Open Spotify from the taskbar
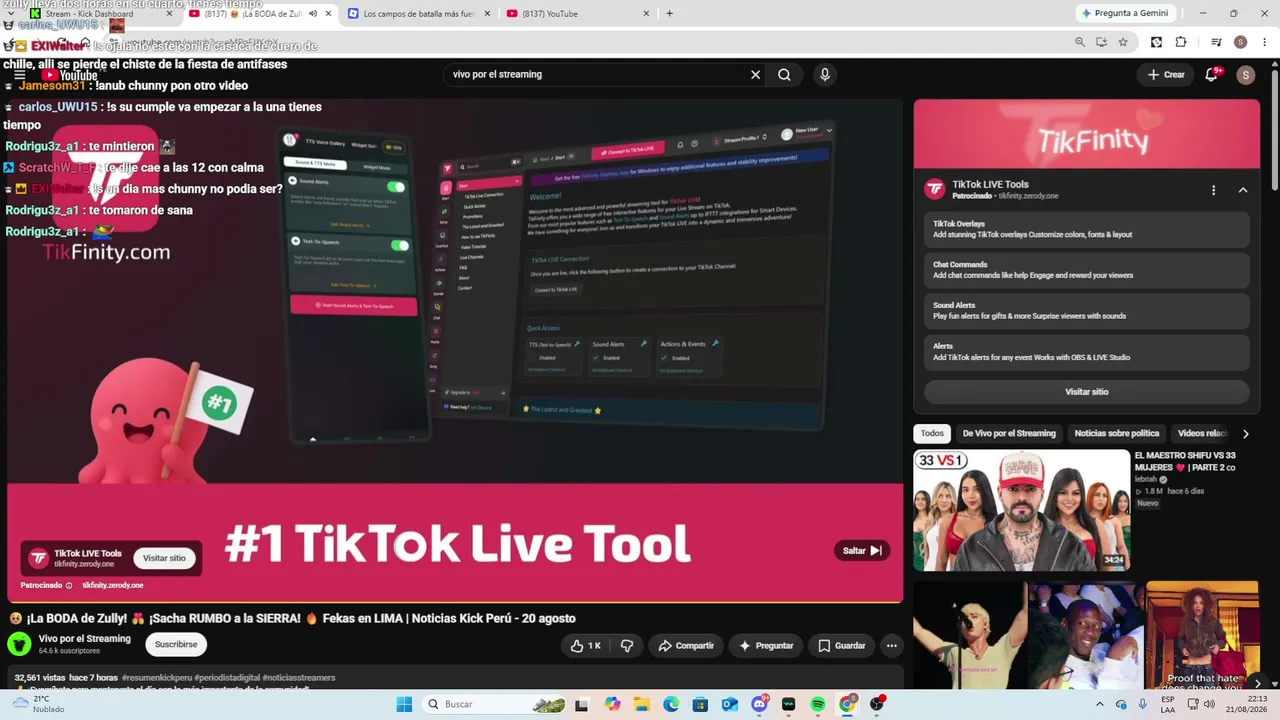Image resolution: width=1280 pixels, height=720 pixels. point(818,704)
